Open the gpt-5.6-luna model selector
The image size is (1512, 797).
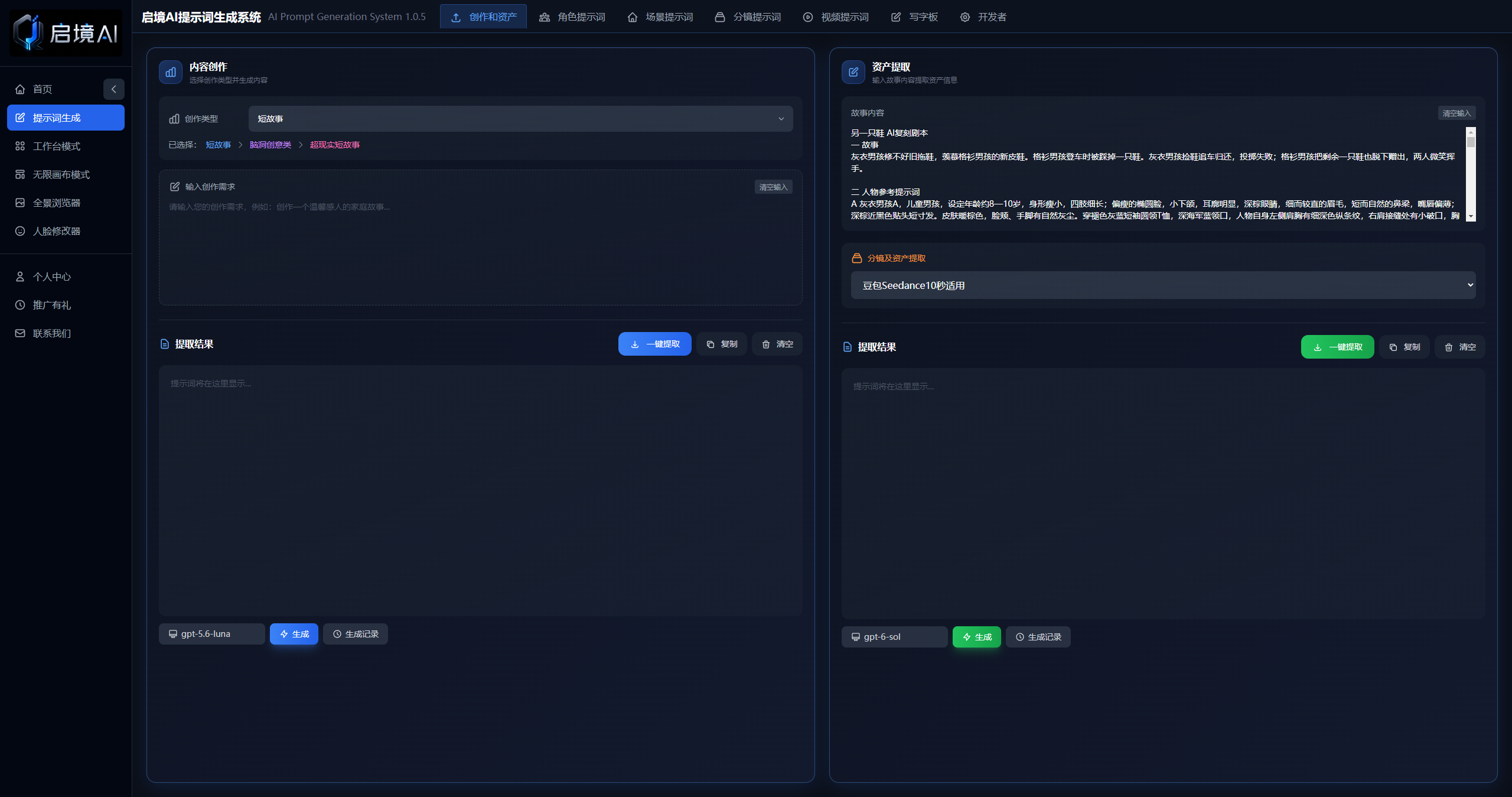211,634
